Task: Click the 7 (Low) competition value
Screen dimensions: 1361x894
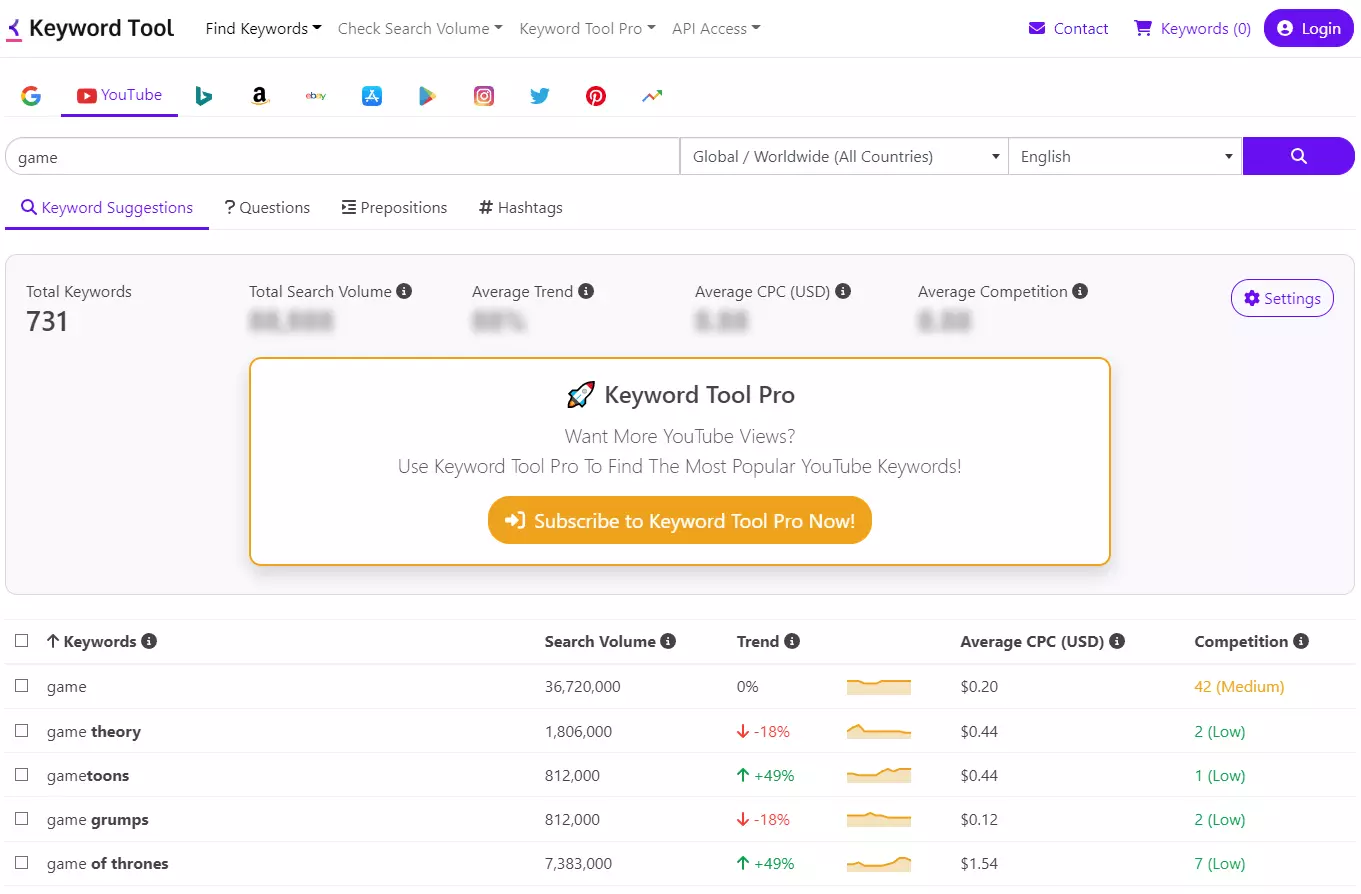Action: click(1220, 863)
